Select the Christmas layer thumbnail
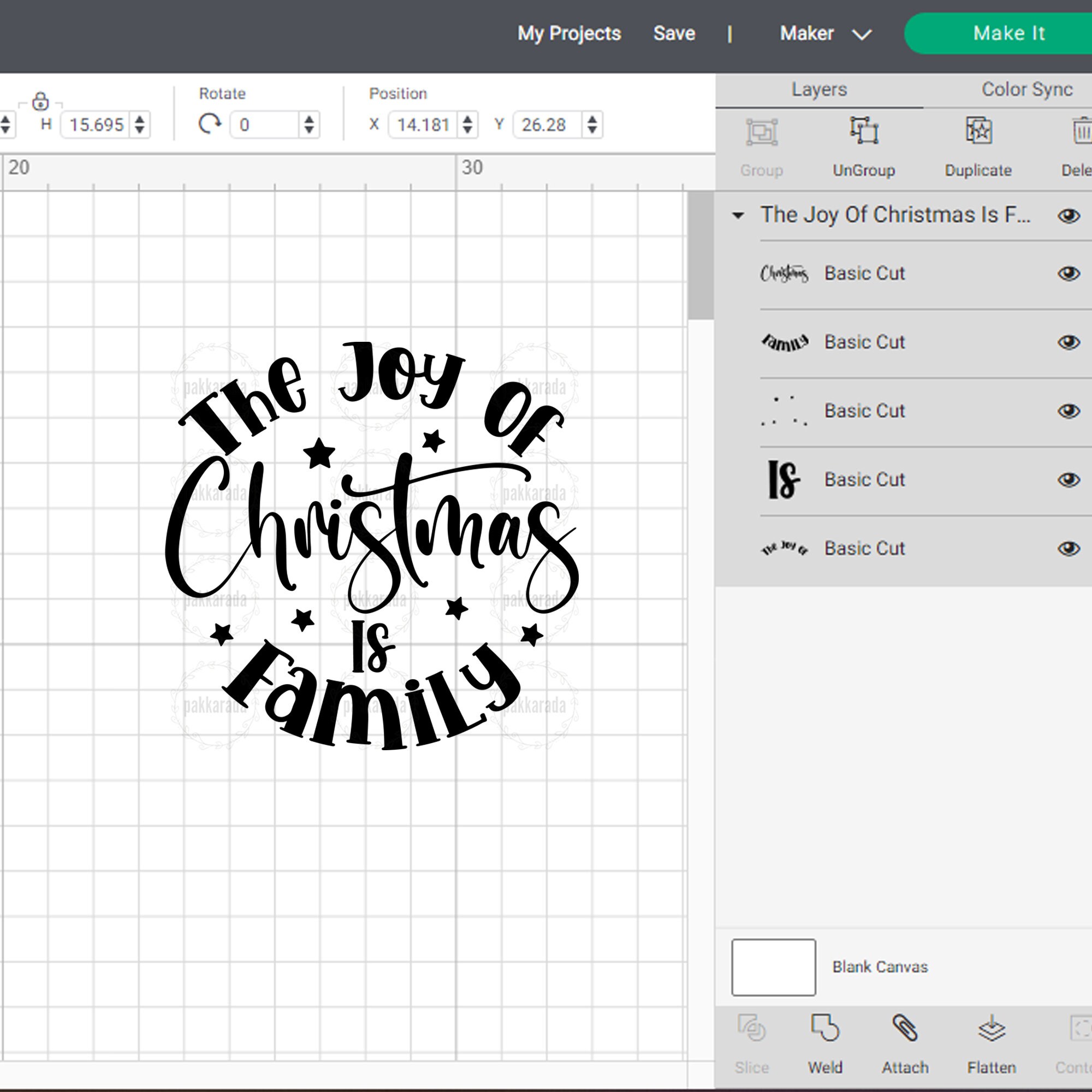Viewport: 1092px width, 1092px height. 784,274
